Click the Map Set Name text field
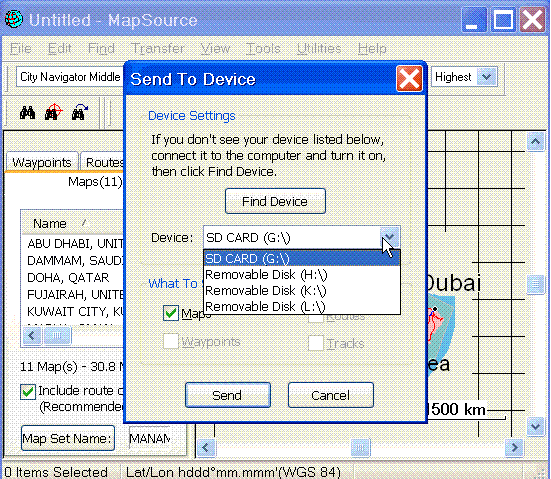This screenshot has width=551, height=479. (150, 438)
